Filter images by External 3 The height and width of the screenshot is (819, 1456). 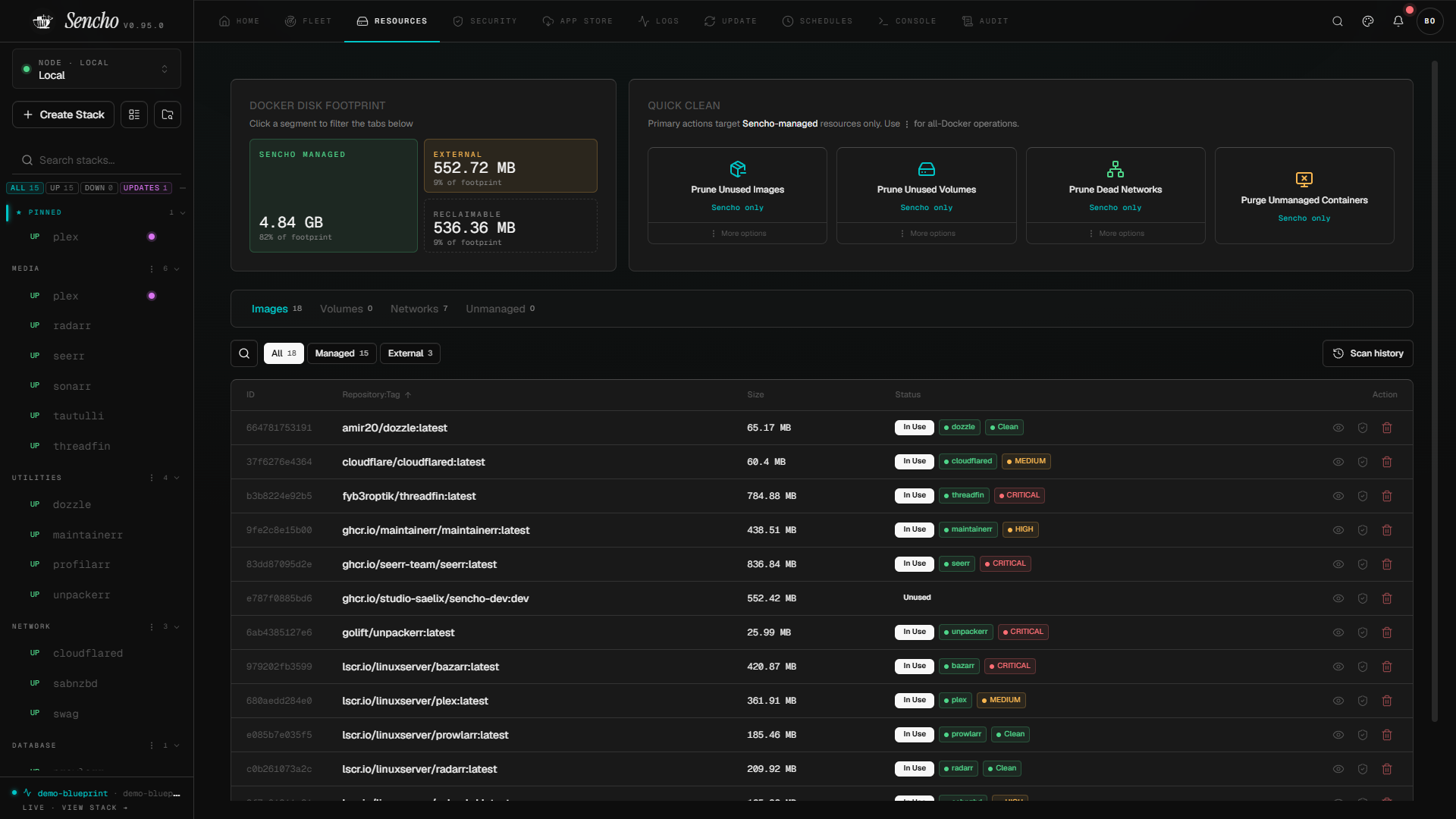[x=409, y=353]
